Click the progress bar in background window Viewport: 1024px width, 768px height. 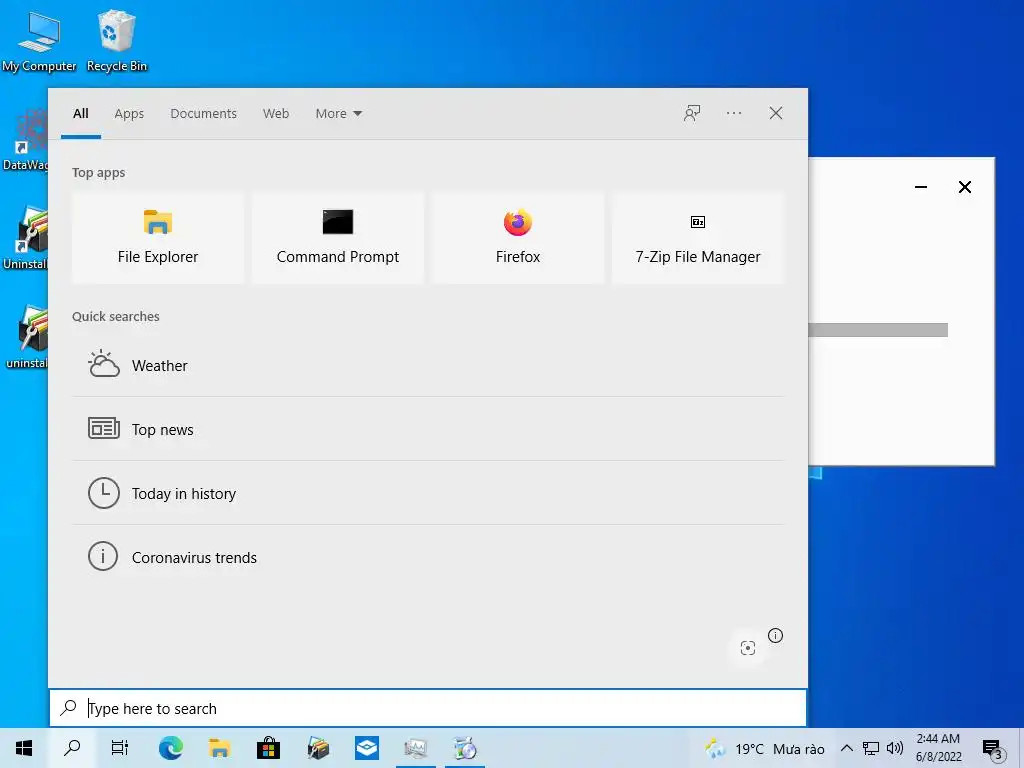(x=878, y=330)
